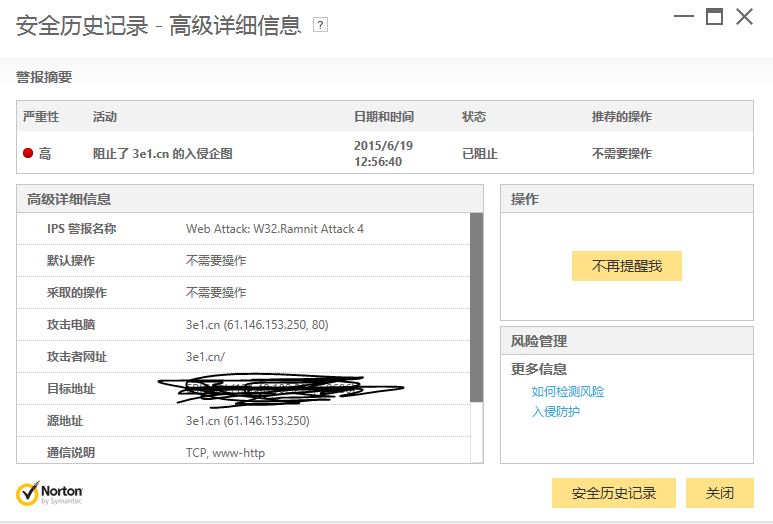This screenshot has height=524, width=773.
Task: Click the 已阻止 status cell
Action: tap(480, 154)
